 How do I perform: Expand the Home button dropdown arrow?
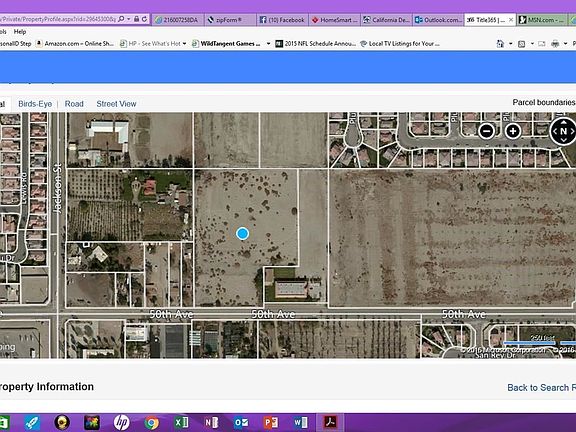pos(511,44)
